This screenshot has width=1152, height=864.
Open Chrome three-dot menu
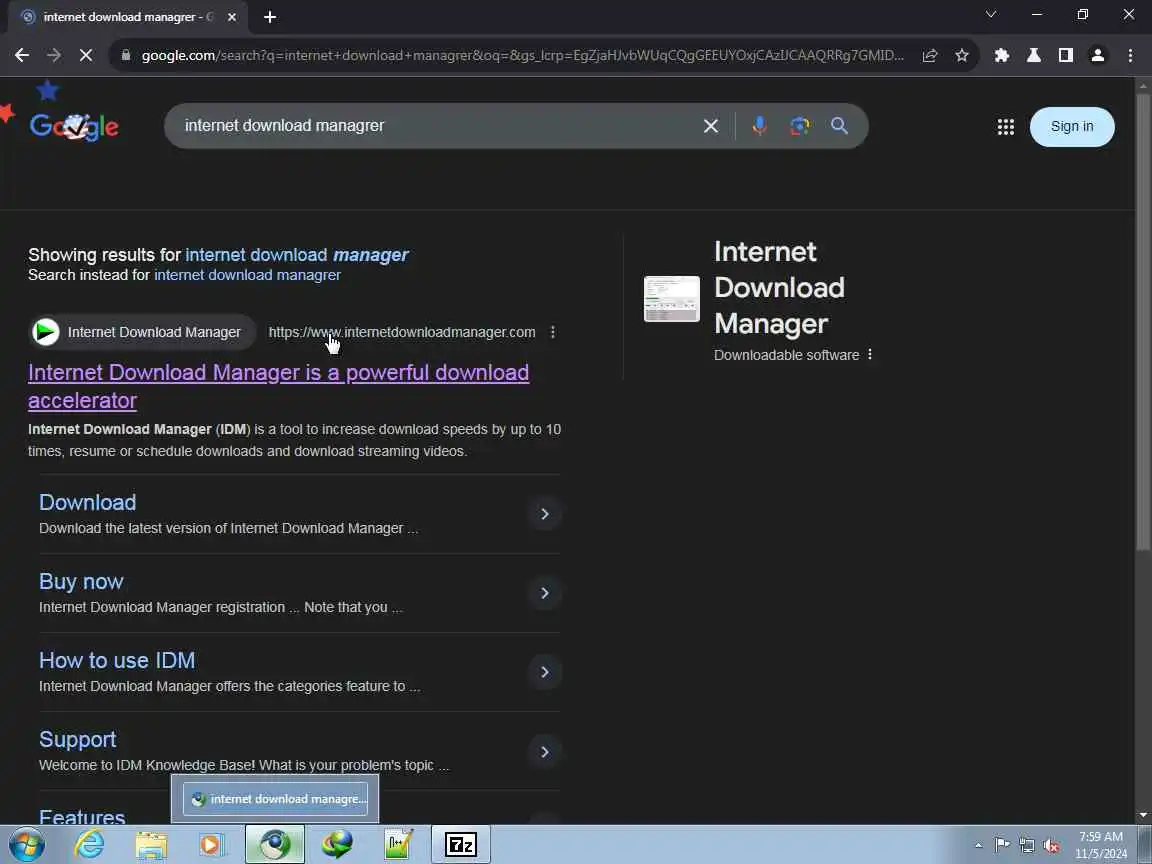[1130, 55]
